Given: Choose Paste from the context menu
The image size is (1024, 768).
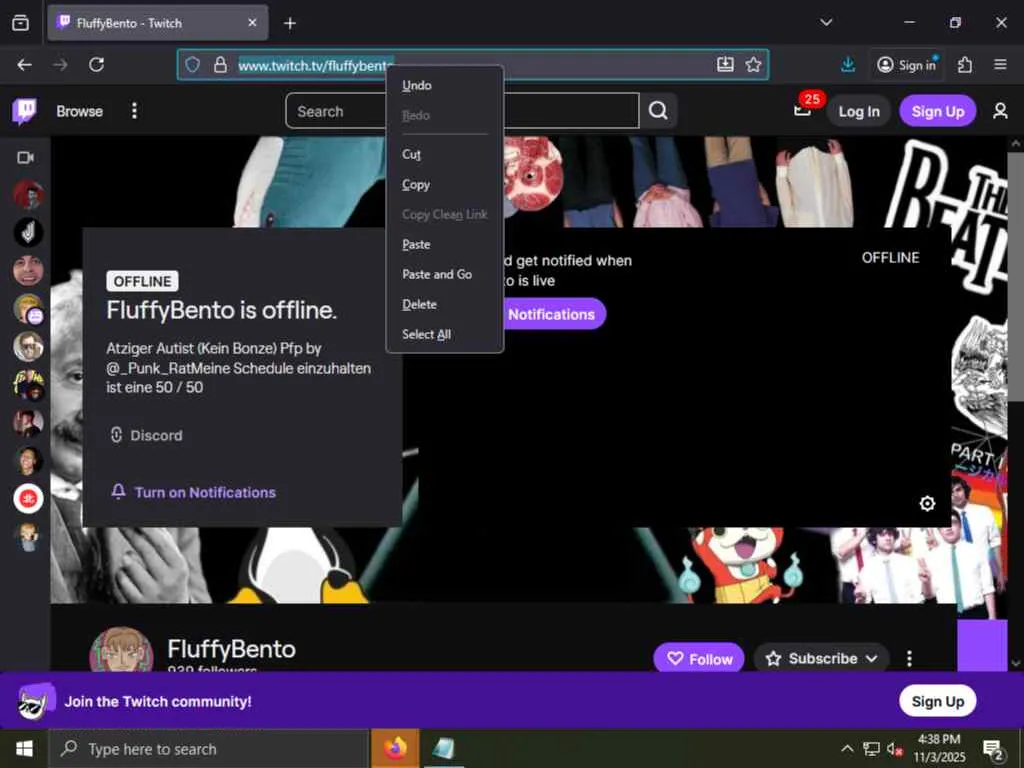Looking at the screenshot, I should [x=445, y=244].
